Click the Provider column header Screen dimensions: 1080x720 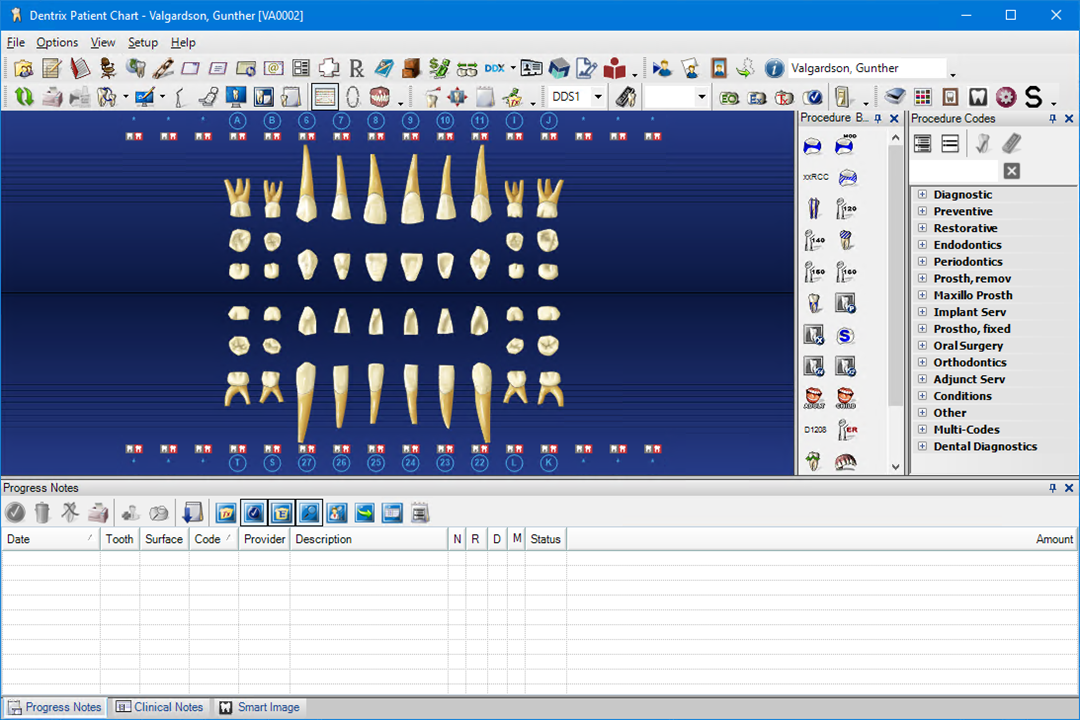pos(264,539)
